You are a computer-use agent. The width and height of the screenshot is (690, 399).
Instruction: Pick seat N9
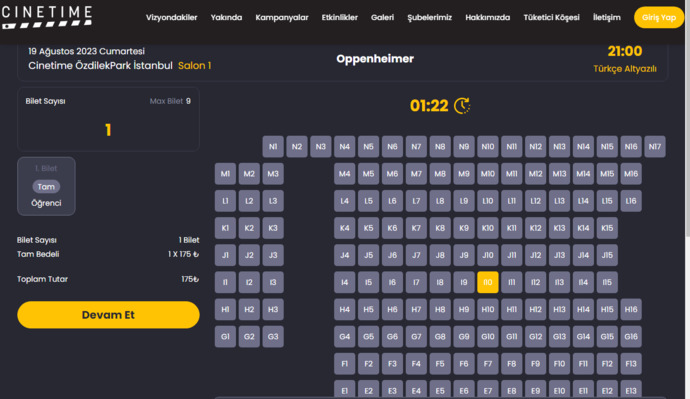(464, 146)
